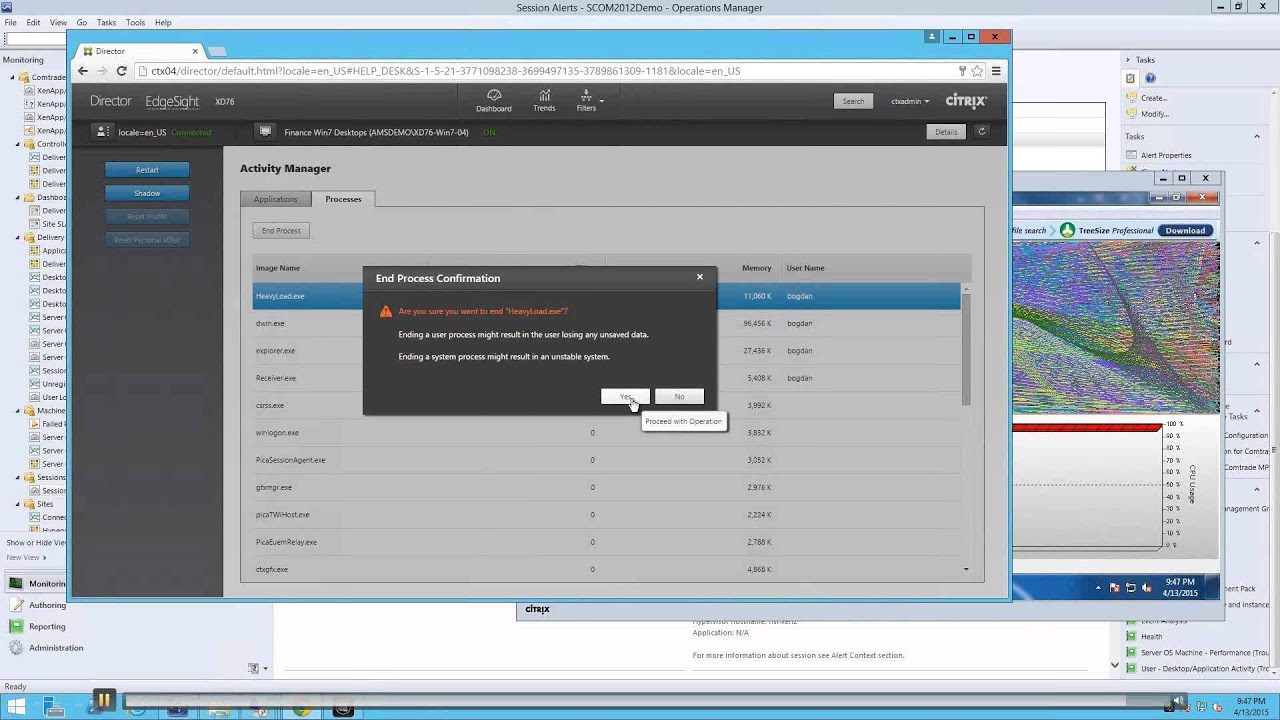Screen dimensions: 1280x720
Task: Click the help icon in Tasks pane
Action: (x=1150, y=78)
